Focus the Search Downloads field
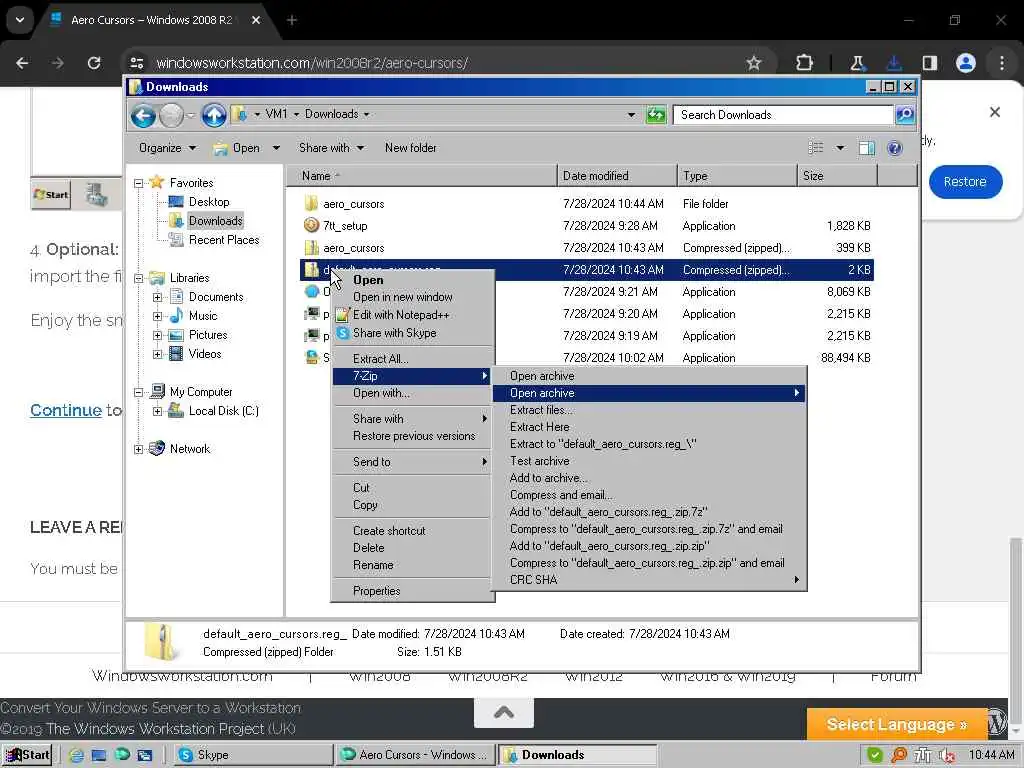This screenshot has height=768, width=1024. point(783,115)
